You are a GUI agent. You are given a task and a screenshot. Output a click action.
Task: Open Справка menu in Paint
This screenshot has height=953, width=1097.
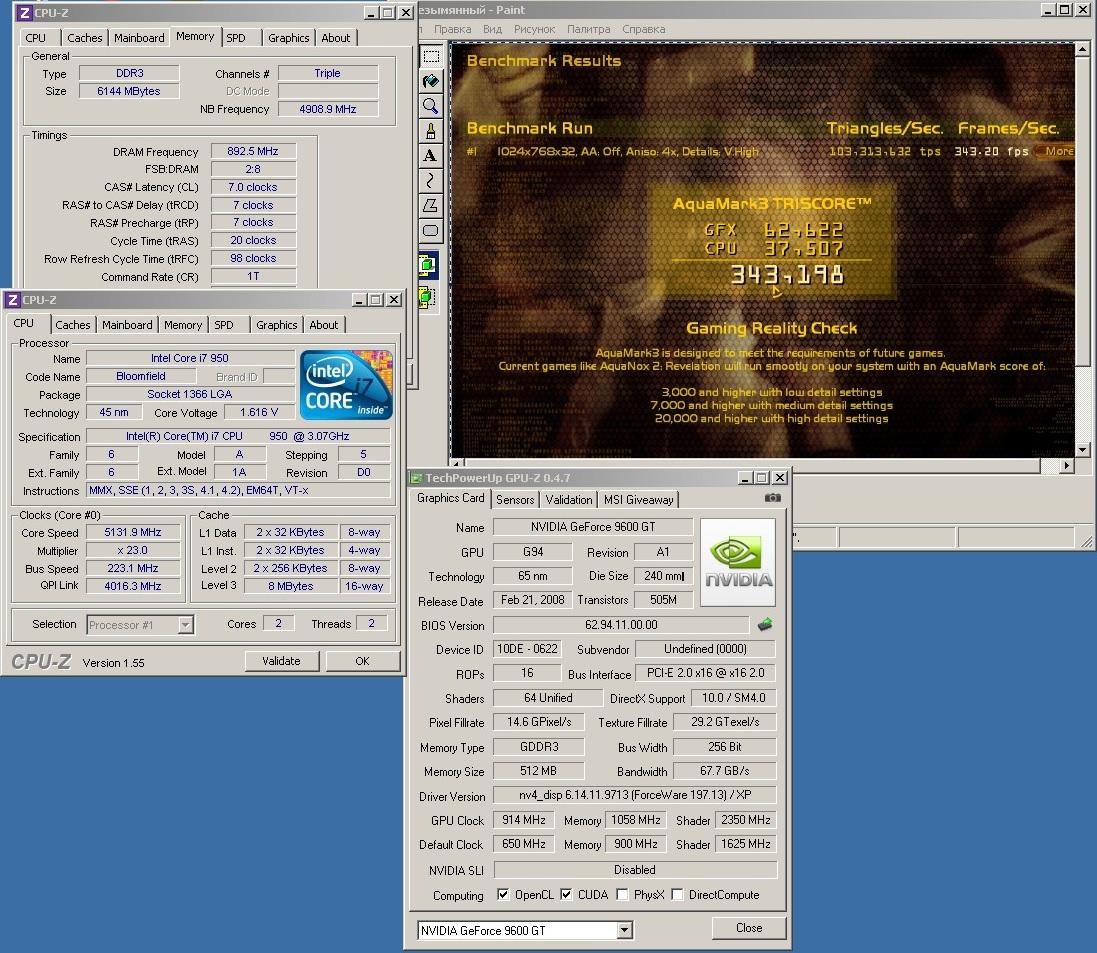point(644,29)
